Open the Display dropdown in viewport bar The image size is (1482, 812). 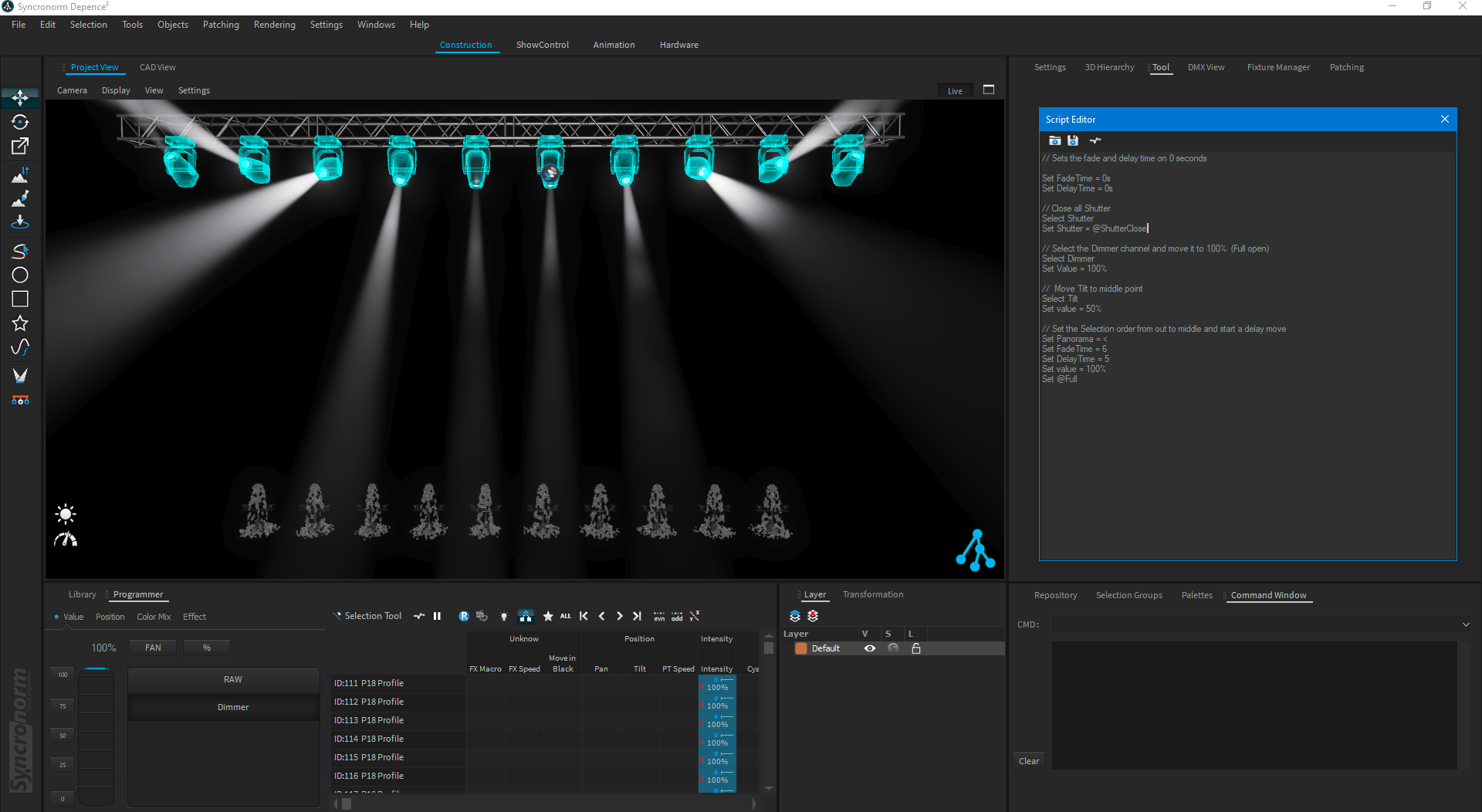coord(116,90)
